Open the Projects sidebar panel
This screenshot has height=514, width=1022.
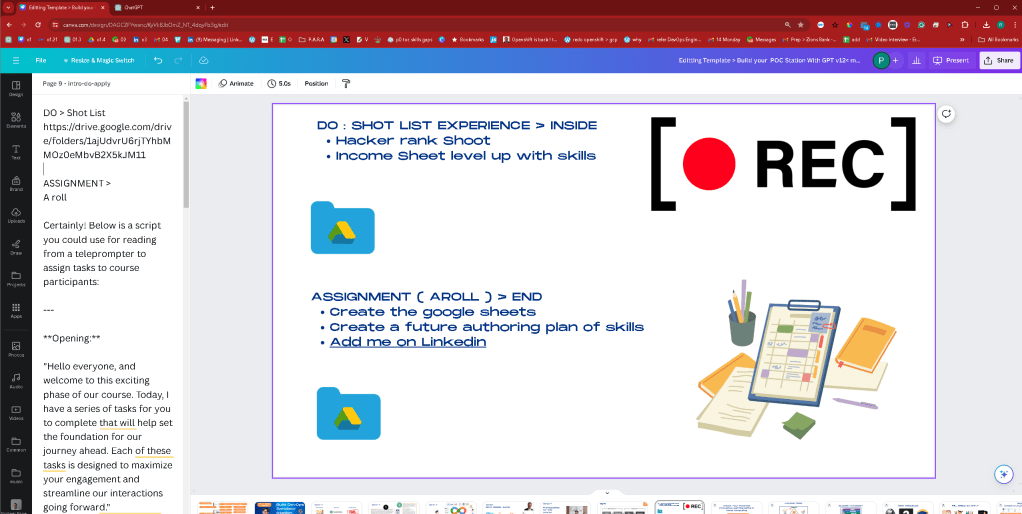16,278
